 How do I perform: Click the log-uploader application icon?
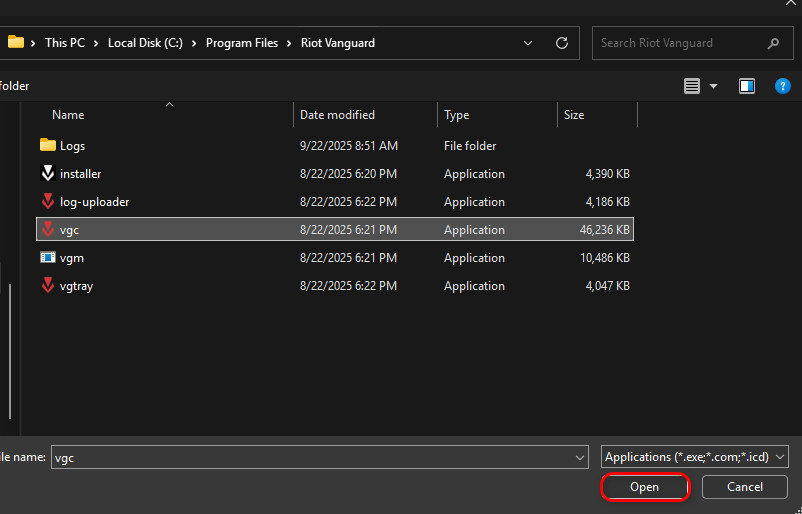coord(47,201)
